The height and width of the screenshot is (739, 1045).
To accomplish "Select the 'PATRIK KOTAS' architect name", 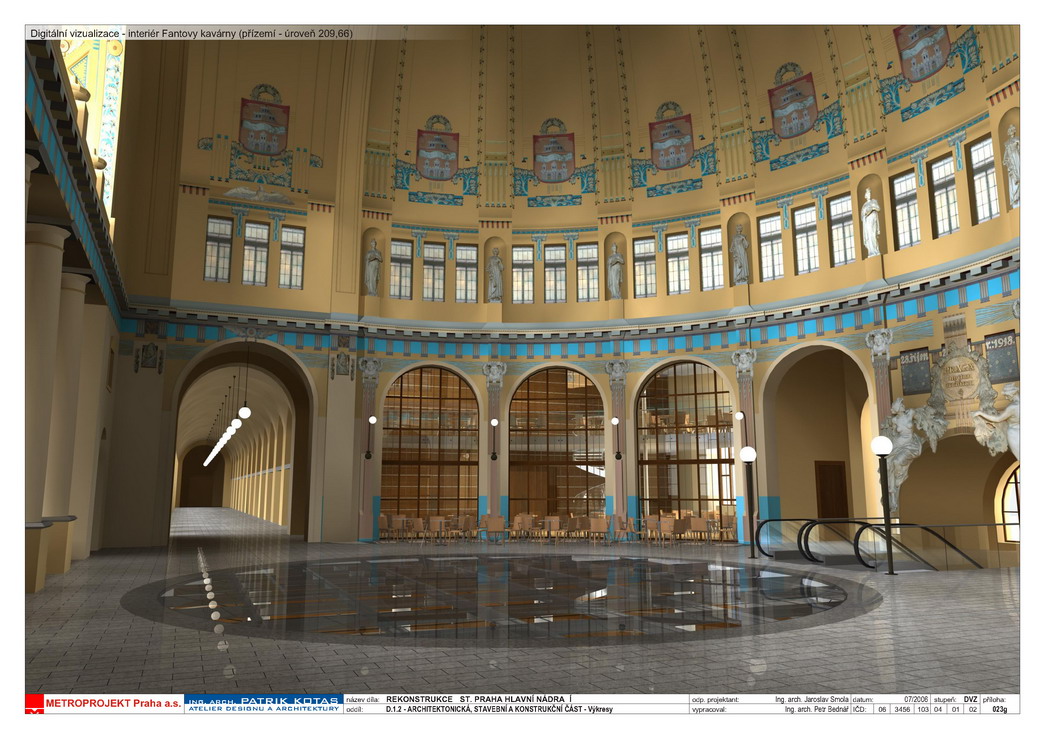I will pyautogui.click(x=290, y=700).
